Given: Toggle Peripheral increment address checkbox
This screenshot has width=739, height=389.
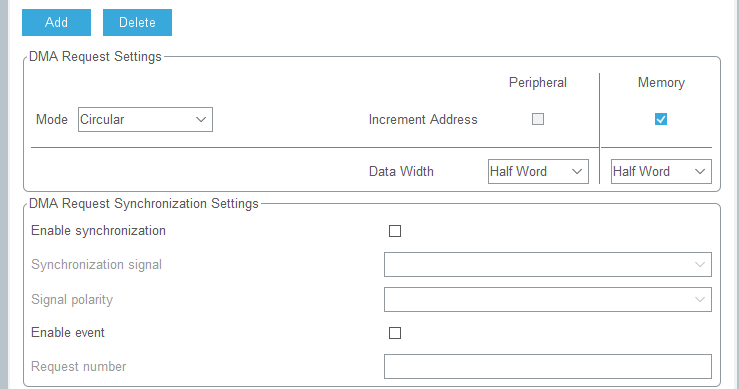Looking at the screenshot, I should (x=538, y=119).
